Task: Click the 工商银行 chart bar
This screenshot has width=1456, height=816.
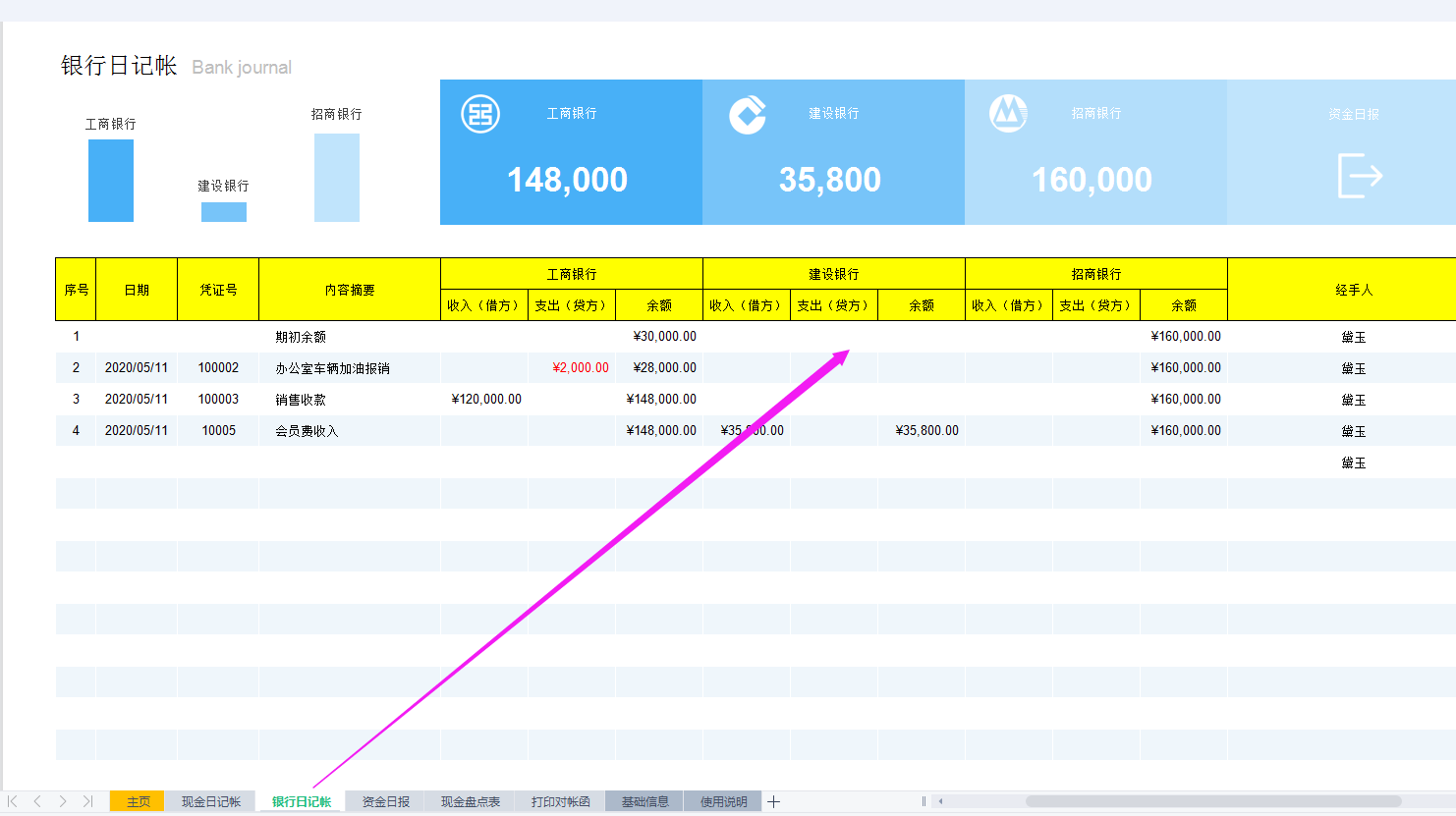Action: click(111, 181)
